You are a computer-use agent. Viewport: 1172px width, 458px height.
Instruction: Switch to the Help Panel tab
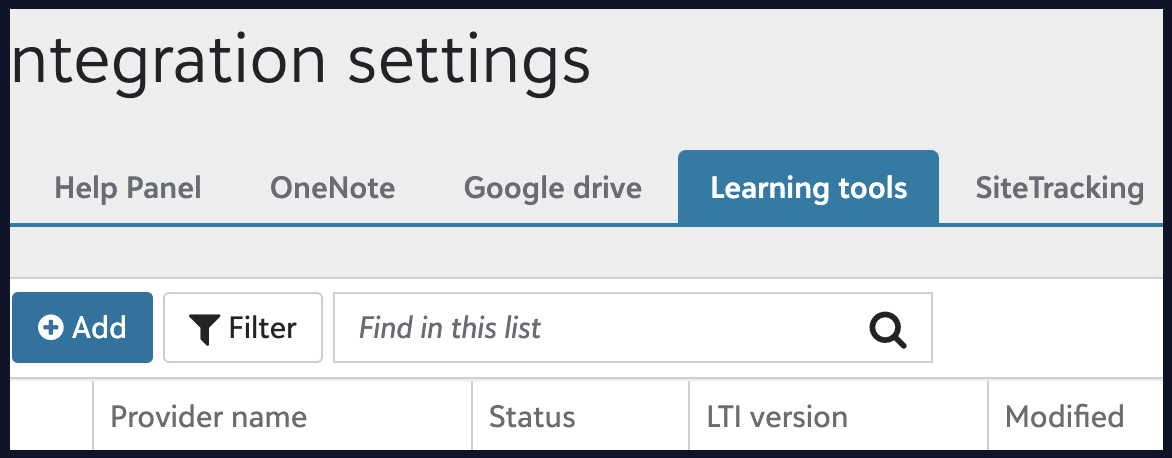pyautogui.click(x=128, y=188)
